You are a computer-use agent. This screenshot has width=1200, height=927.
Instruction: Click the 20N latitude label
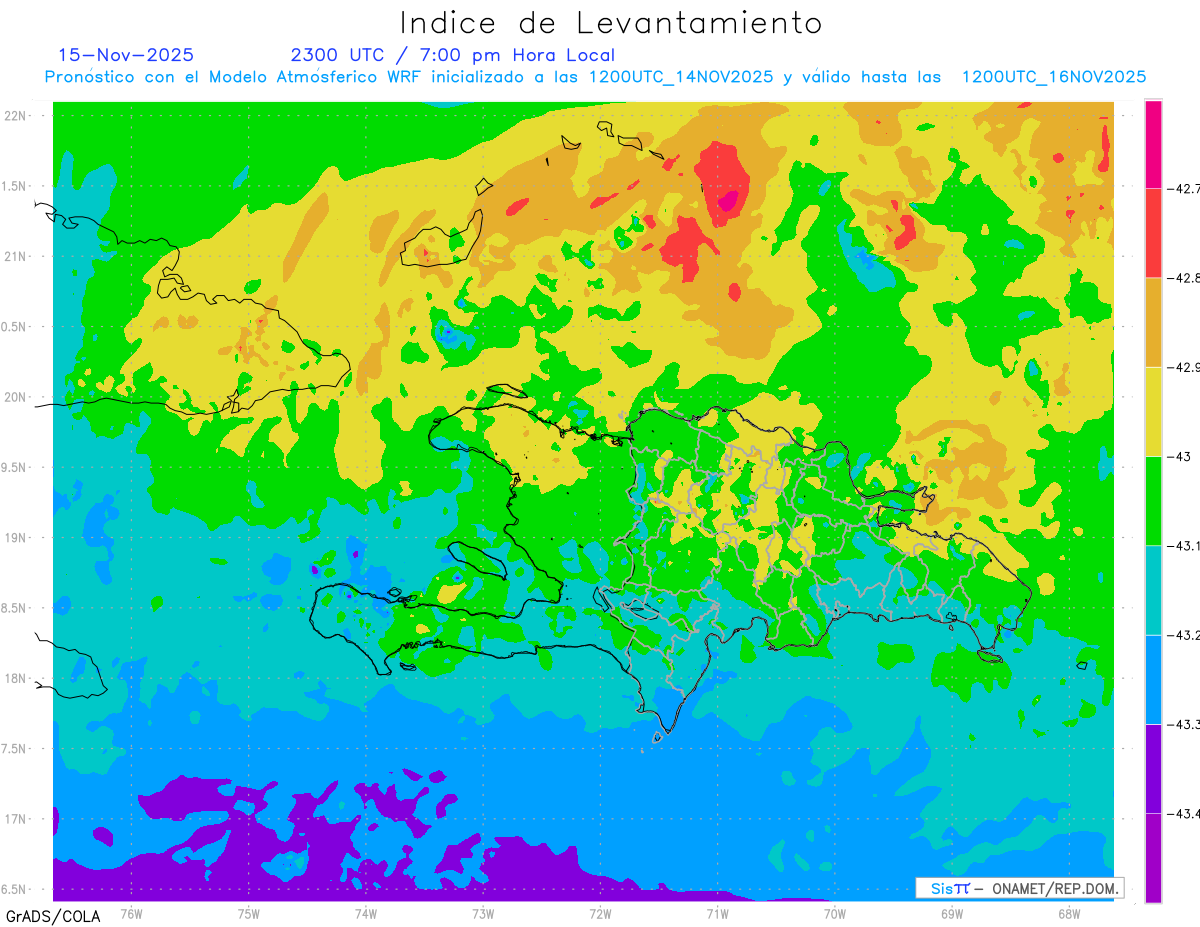point(16,397)
